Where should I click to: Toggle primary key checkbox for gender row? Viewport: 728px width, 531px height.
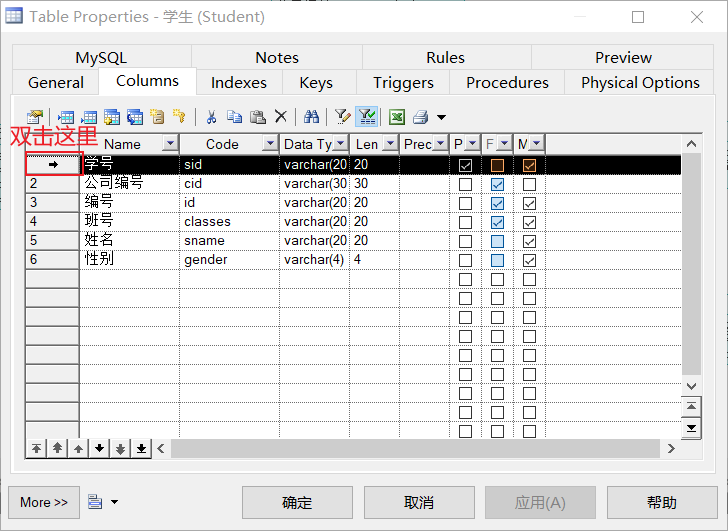(x=465, y=260)
